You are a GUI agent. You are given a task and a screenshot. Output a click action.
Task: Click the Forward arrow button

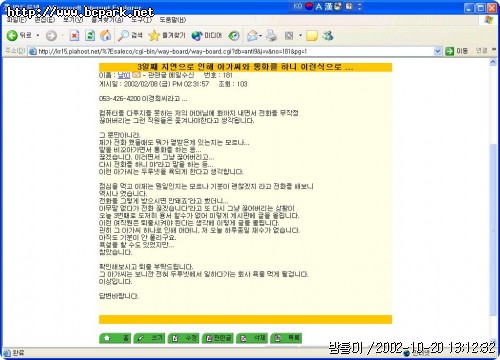[51, 35]
